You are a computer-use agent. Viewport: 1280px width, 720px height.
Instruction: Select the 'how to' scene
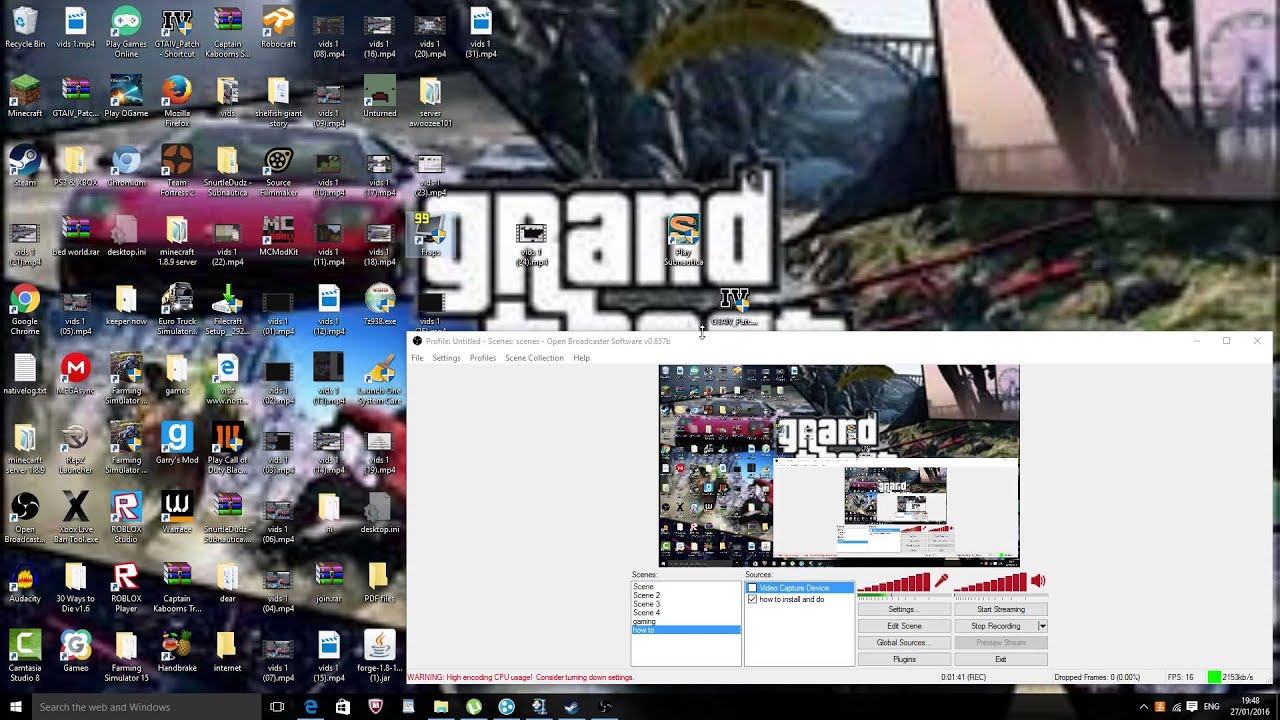(x=686, y=630)
